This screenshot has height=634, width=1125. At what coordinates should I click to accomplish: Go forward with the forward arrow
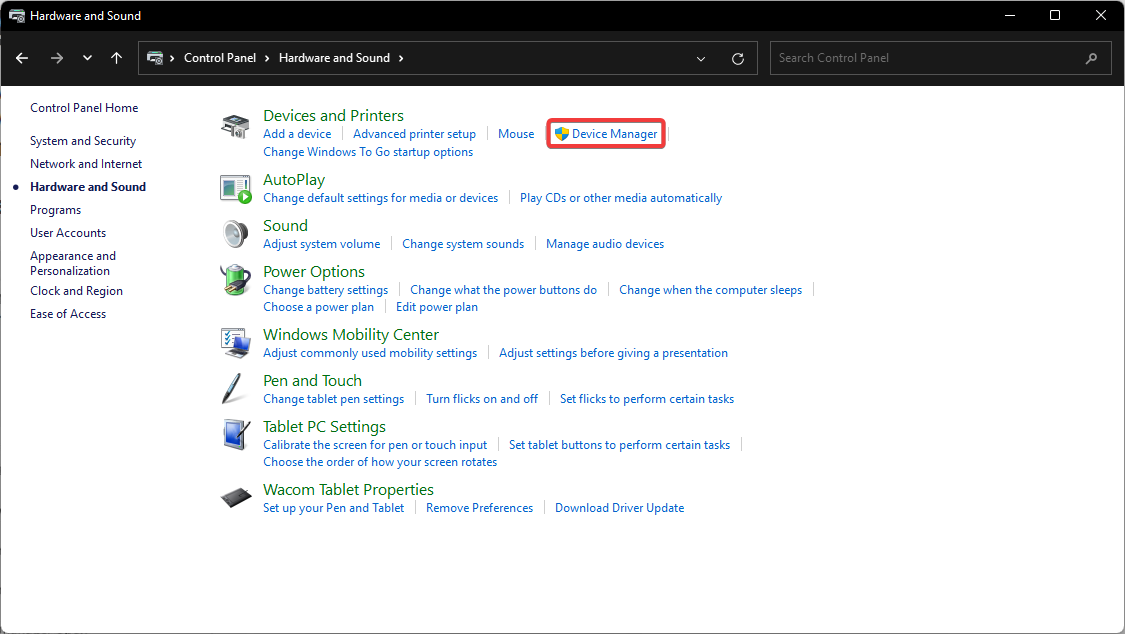point(57,58)
